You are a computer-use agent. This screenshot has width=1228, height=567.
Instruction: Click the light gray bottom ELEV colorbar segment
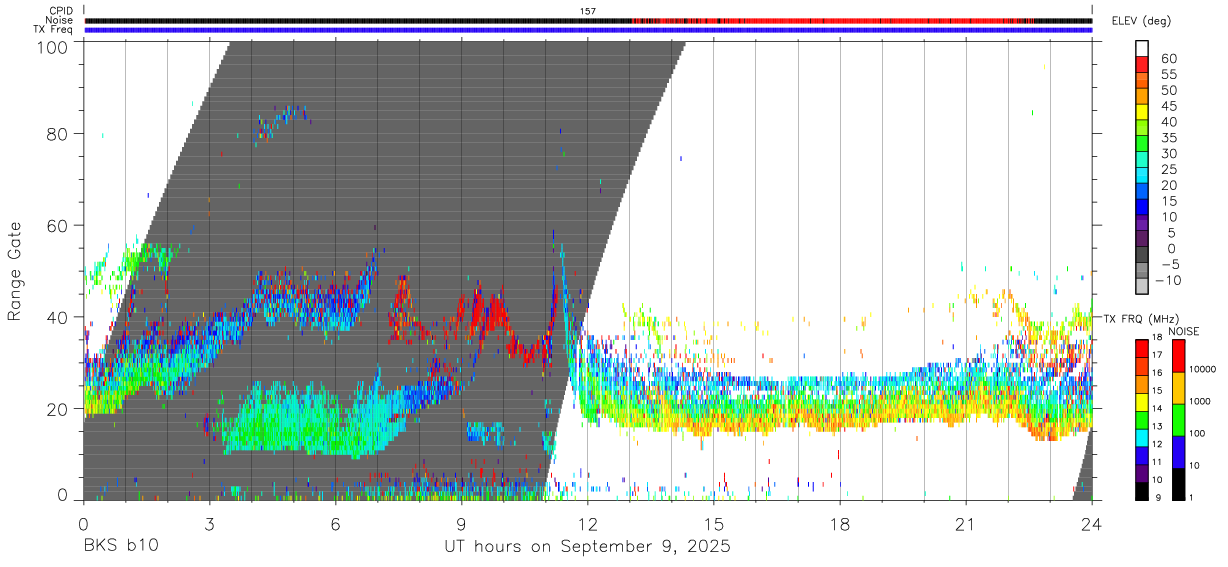point(1142,288)
